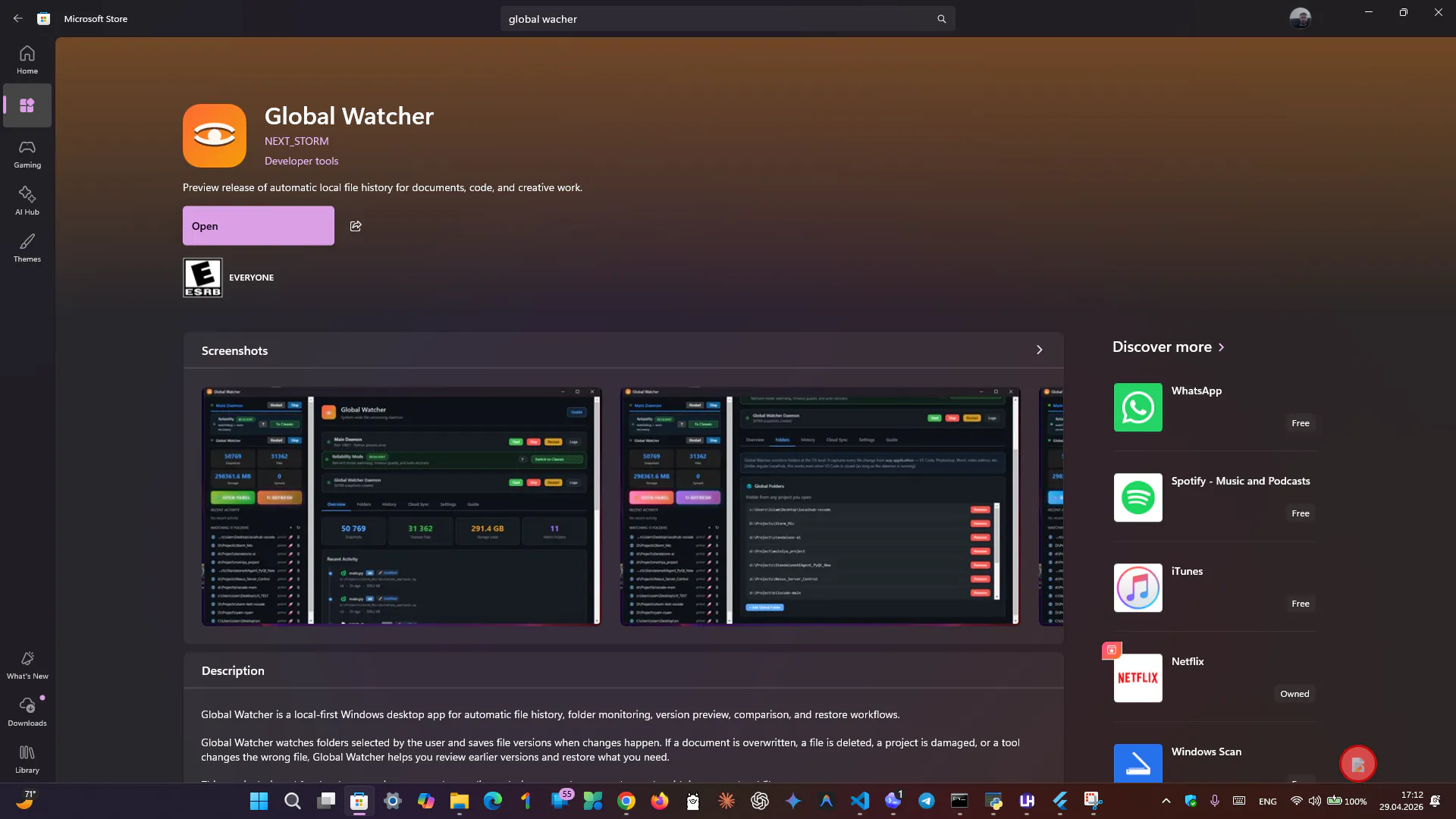Click the ESRB Everyone rating badge
This screenshot has height=819, width=1456.
point(202,278)
